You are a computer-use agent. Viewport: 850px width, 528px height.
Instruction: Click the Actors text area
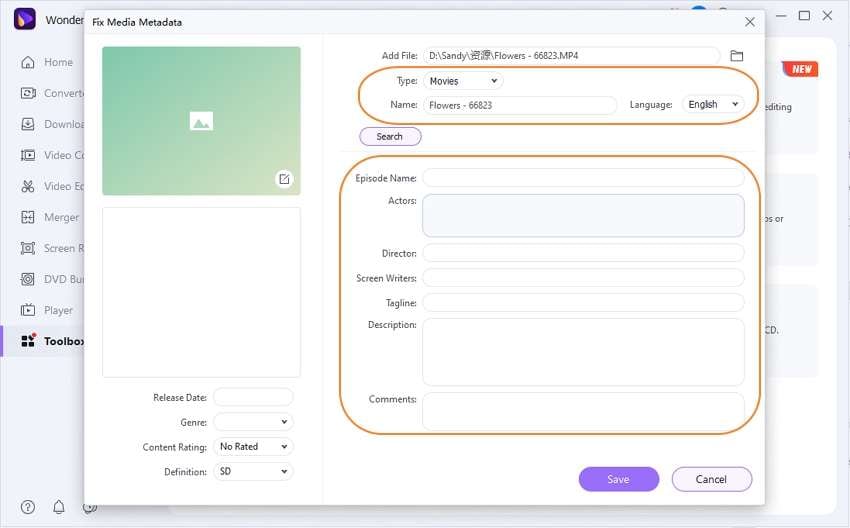point(583,216)
